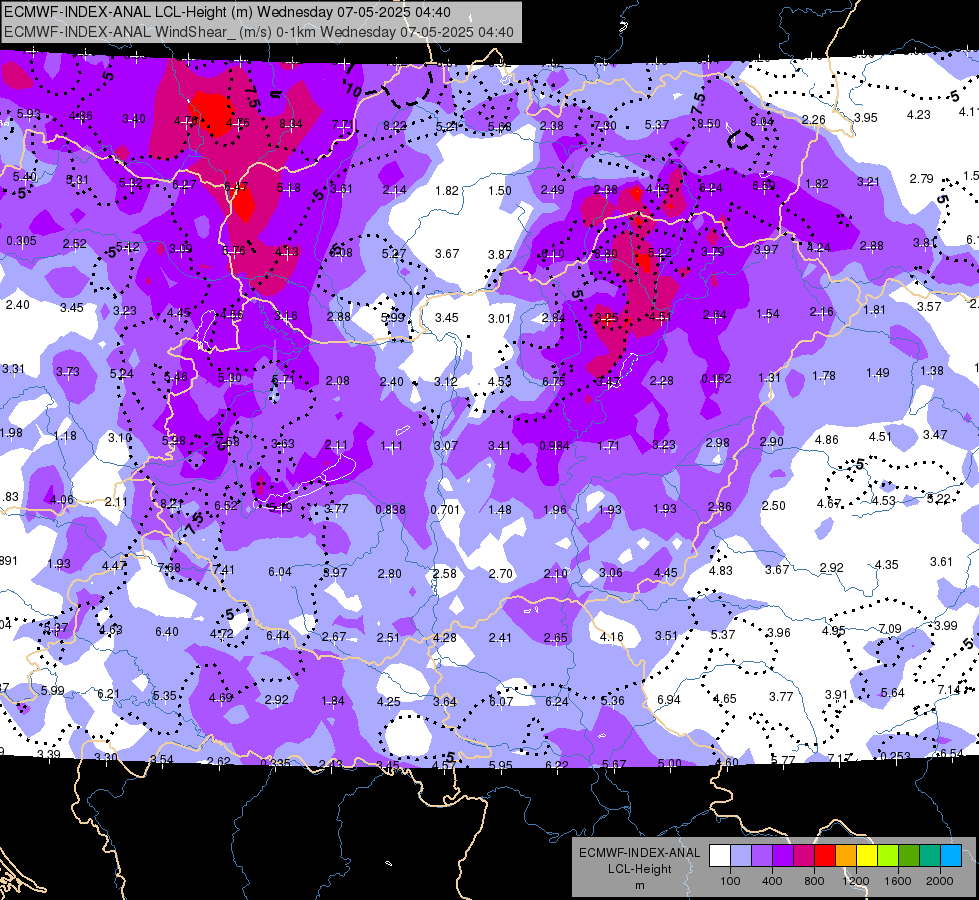Click the wind shear value 0.152
979x900 pixels.
coord(716,378)
